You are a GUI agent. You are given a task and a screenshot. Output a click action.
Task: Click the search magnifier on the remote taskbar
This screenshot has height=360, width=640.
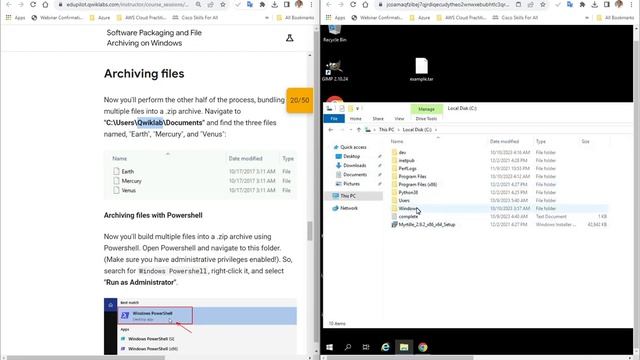click(348, 347)
